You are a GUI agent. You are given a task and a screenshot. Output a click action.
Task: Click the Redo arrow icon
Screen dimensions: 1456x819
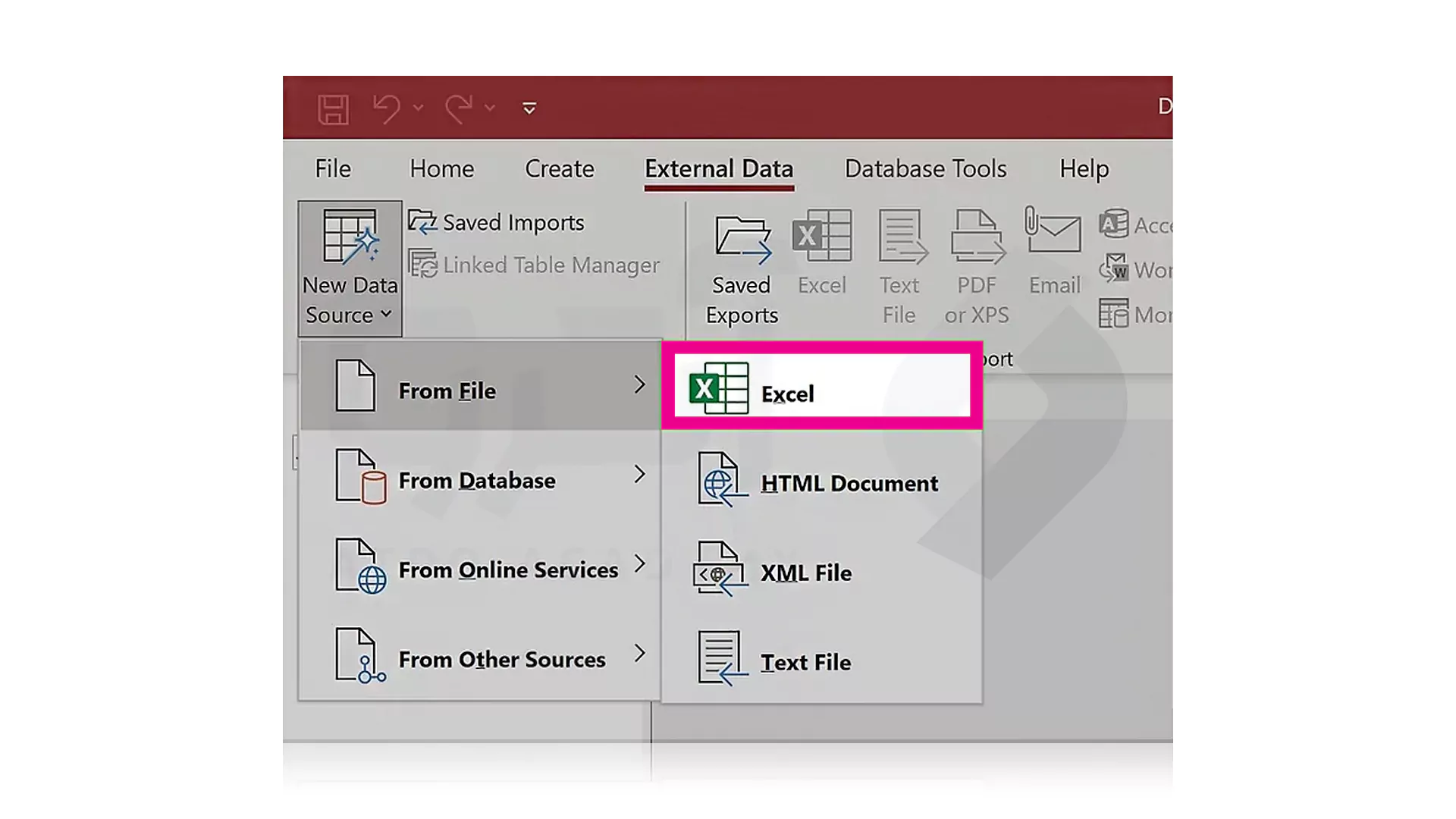(459, 108)
